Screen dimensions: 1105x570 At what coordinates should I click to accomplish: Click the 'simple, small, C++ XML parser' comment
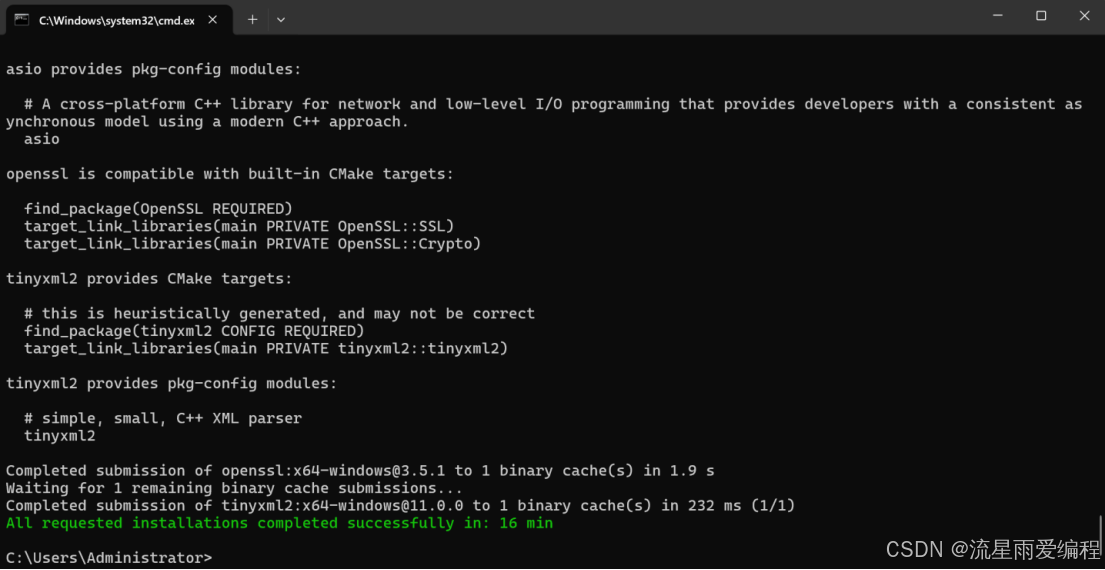163,418
